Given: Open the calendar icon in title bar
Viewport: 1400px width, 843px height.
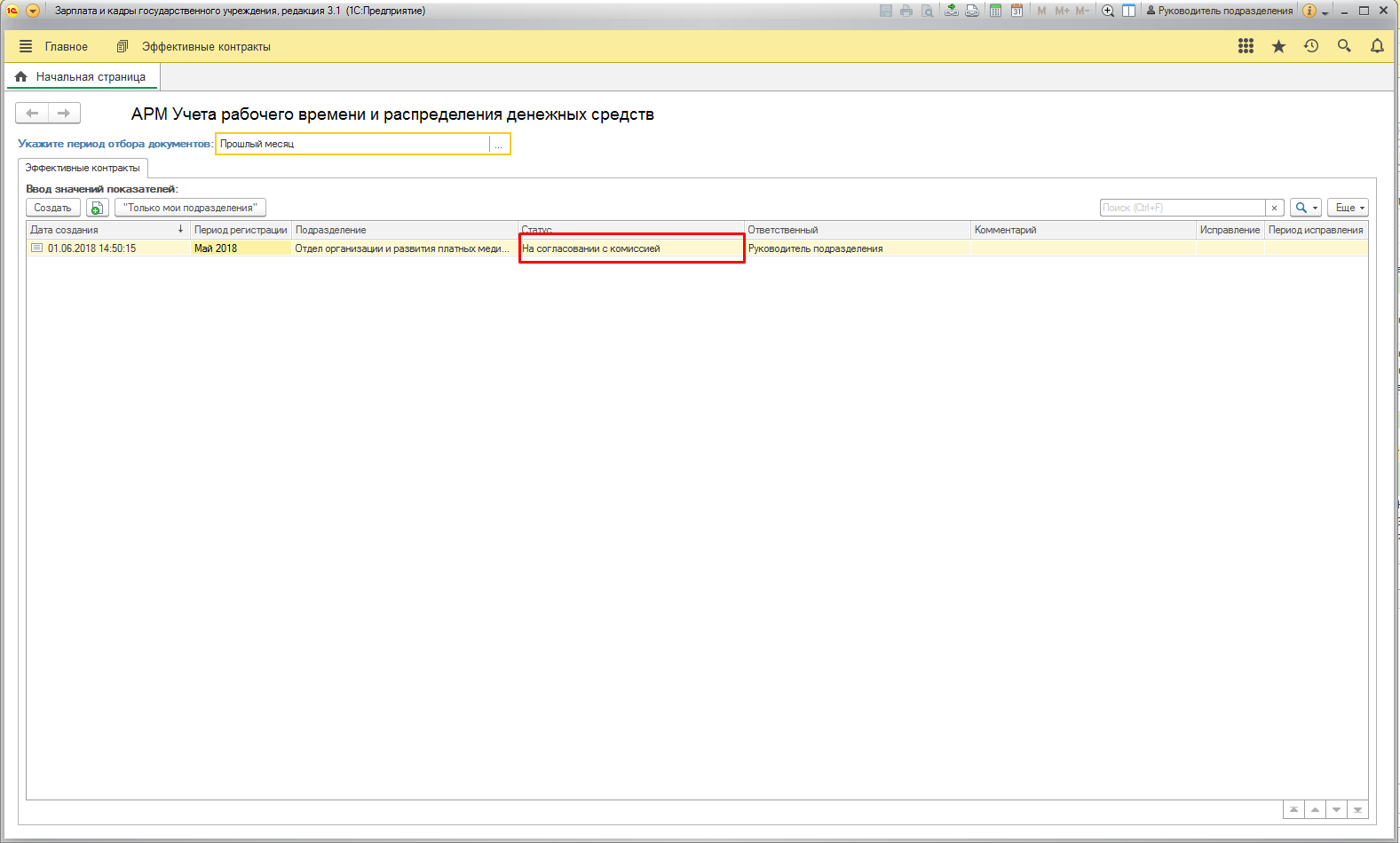Looking at the screenshot, I should [x=1016, y=11].
